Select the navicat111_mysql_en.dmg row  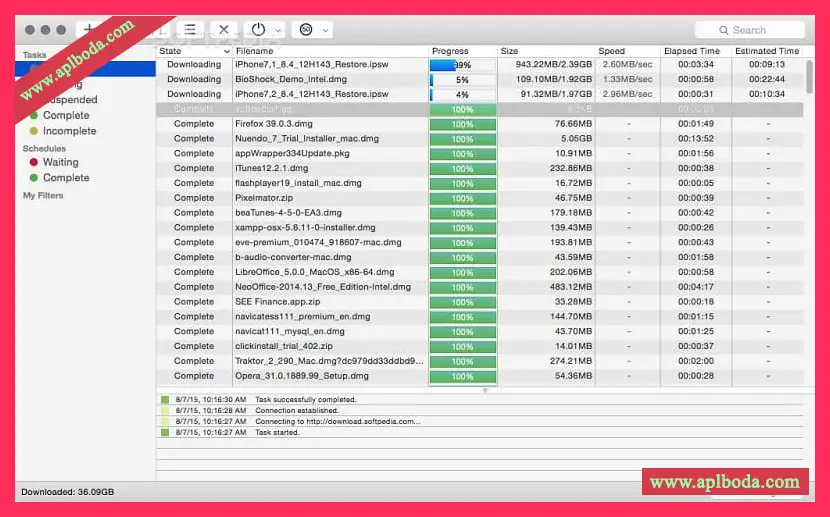coord(480,331)
